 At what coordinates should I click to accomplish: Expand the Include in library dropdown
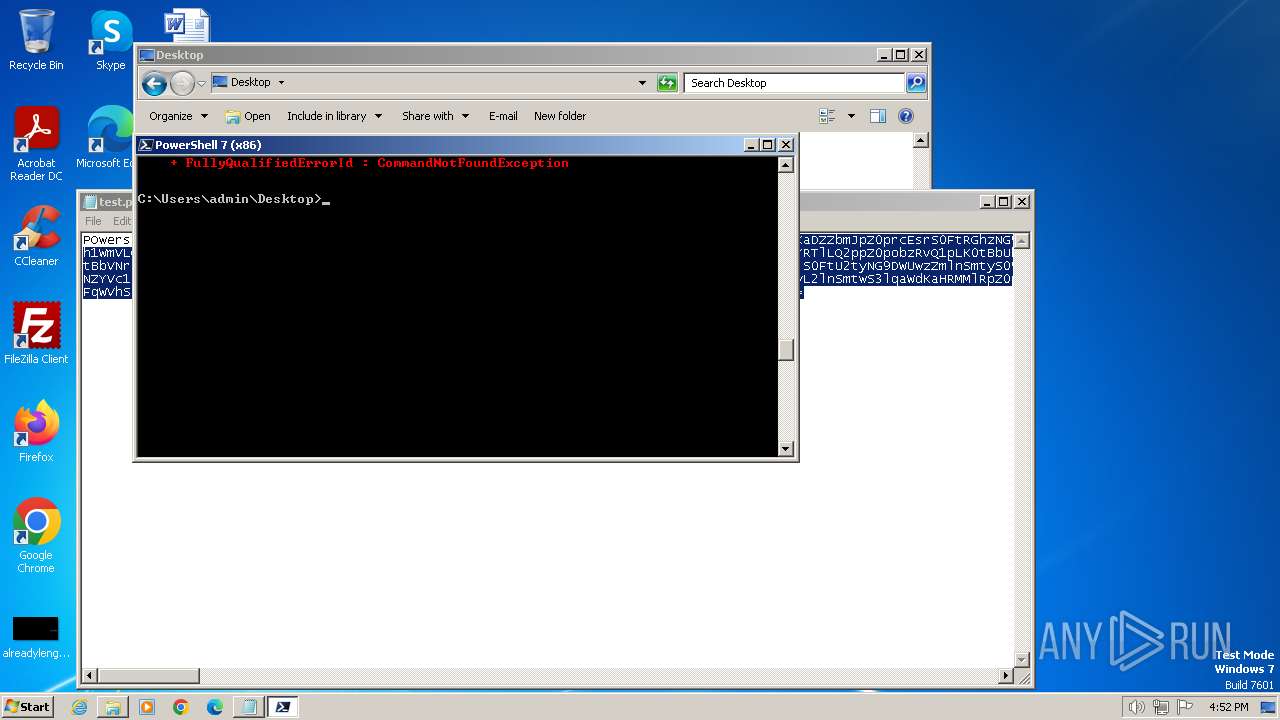(x=334, y=116)
